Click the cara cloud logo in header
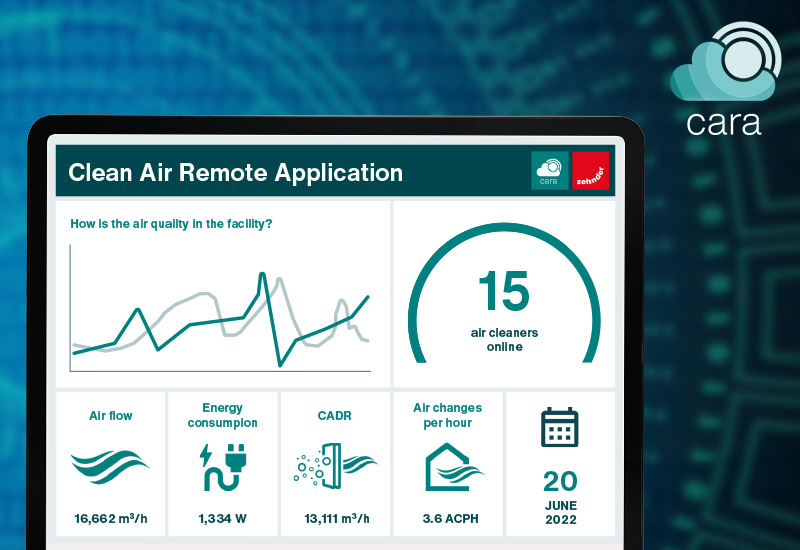 [550, 170]
